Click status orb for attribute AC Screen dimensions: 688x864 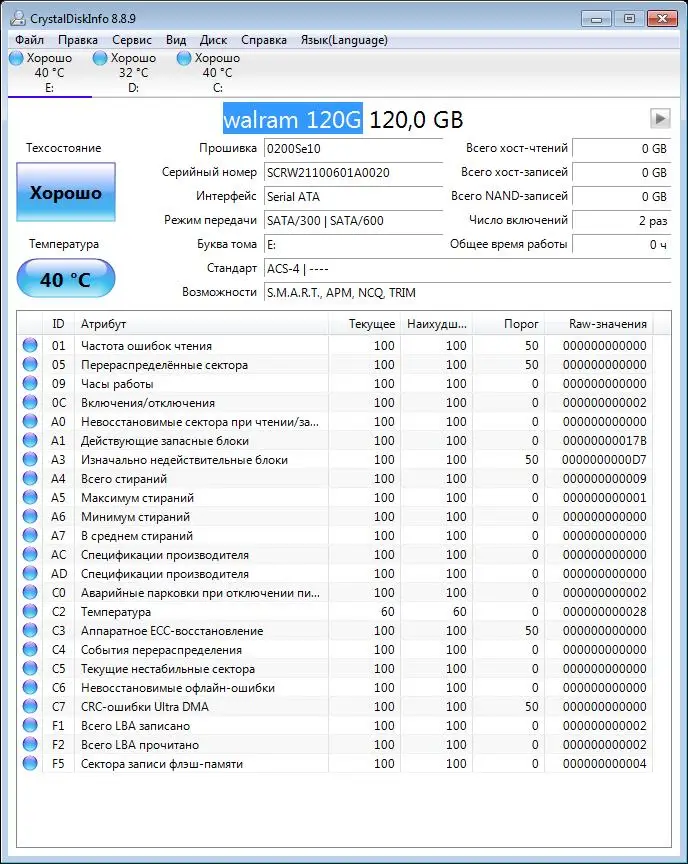(x=30, y=554)
